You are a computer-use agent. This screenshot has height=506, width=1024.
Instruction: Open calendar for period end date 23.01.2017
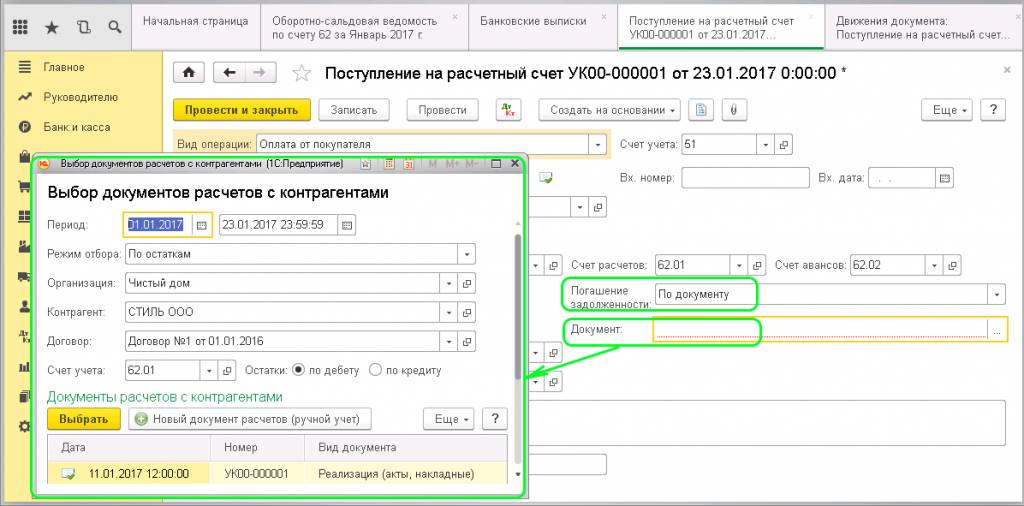pos(347,225)
